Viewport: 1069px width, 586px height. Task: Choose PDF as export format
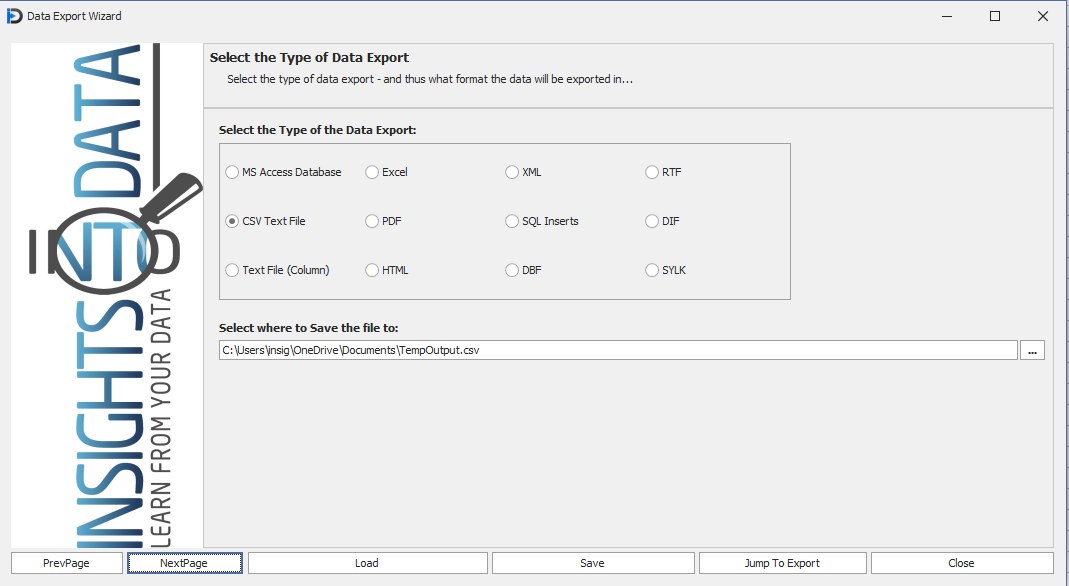pyautogui.click(x=373, y=221)
